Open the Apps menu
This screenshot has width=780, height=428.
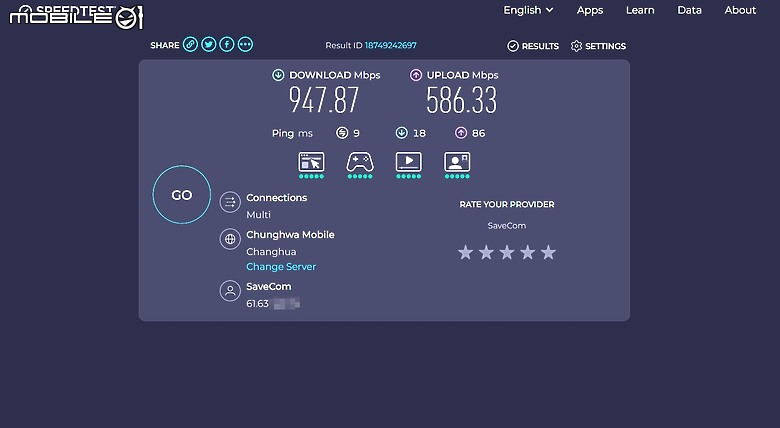tap(590, 10)
